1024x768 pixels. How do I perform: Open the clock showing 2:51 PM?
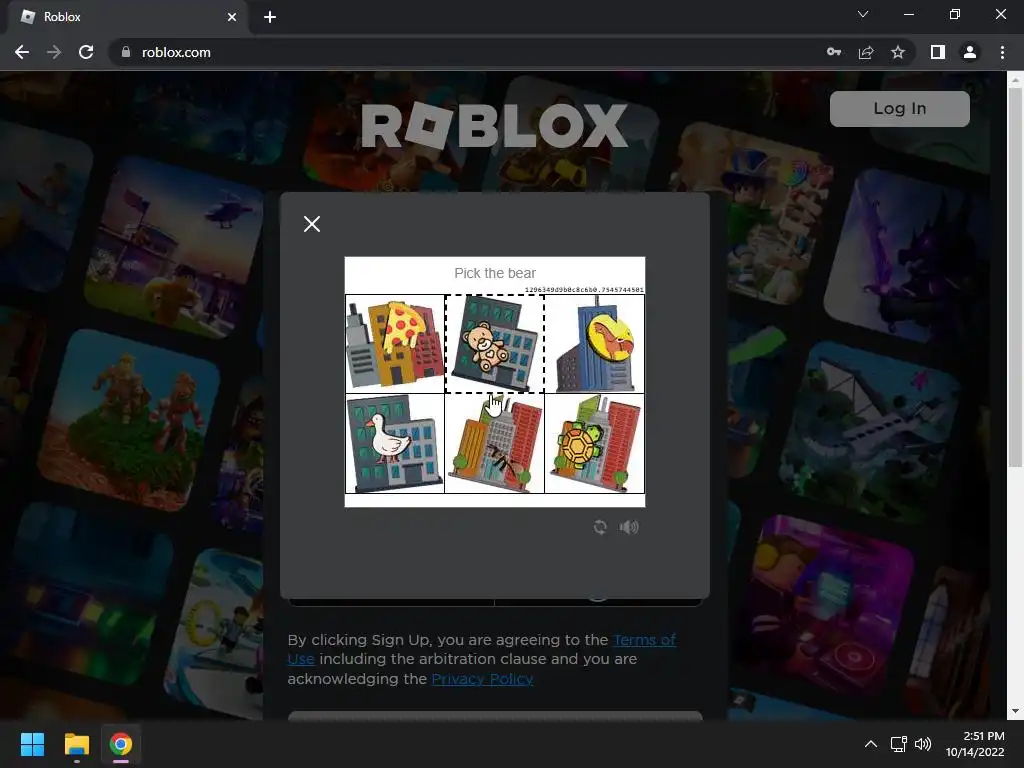click(975, 744)
